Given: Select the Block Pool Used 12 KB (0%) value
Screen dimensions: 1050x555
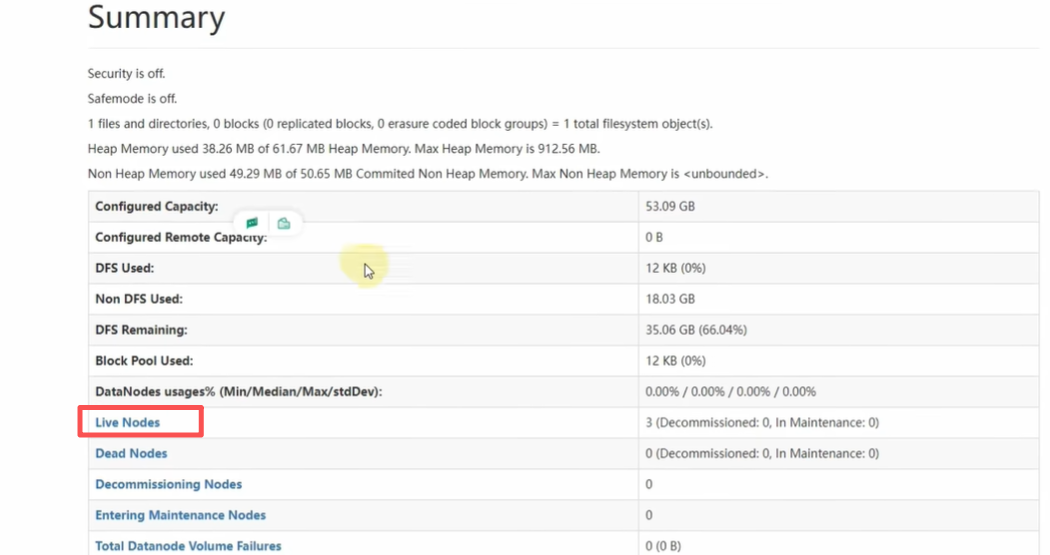Looking at the screenshot, I should 675,360.
